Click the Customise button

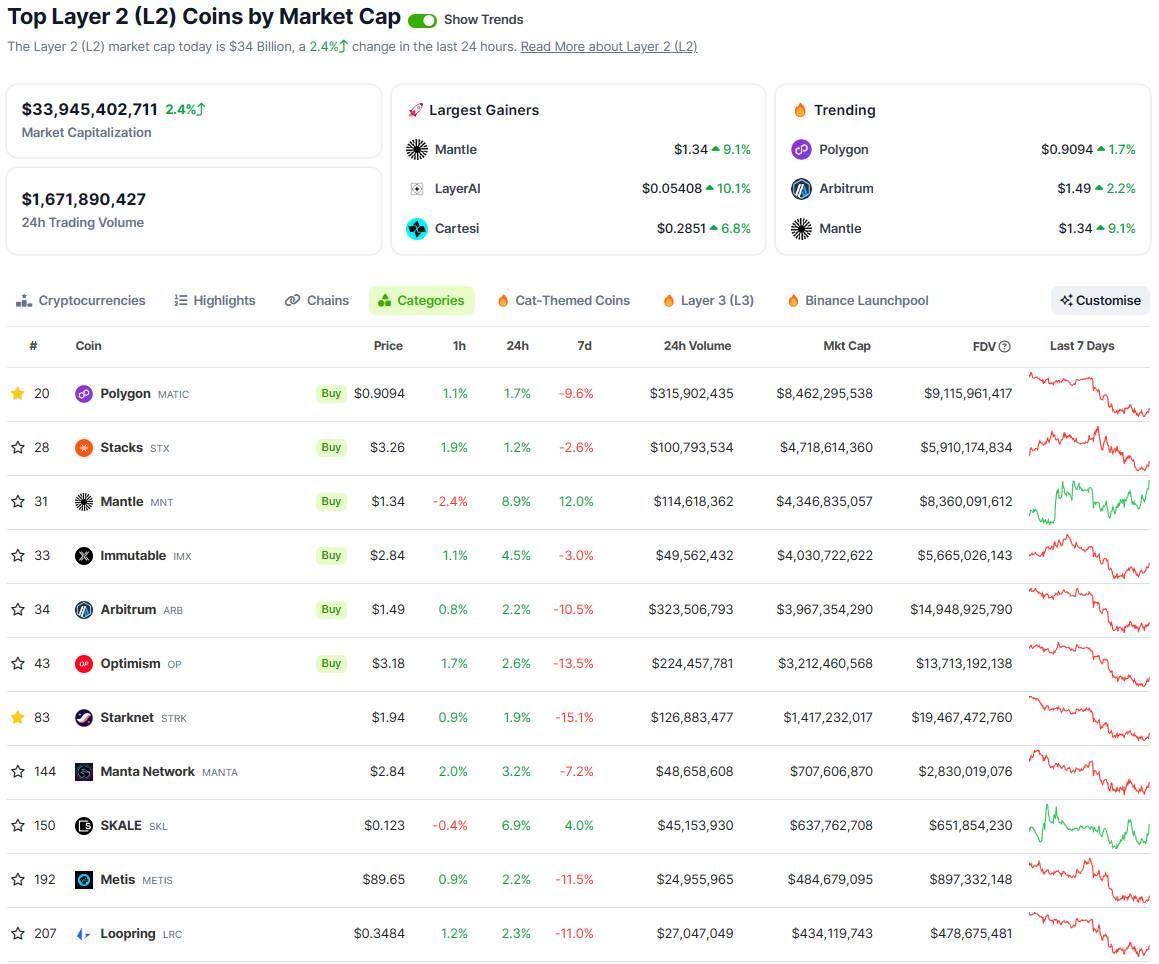[x=1101, y=300]
